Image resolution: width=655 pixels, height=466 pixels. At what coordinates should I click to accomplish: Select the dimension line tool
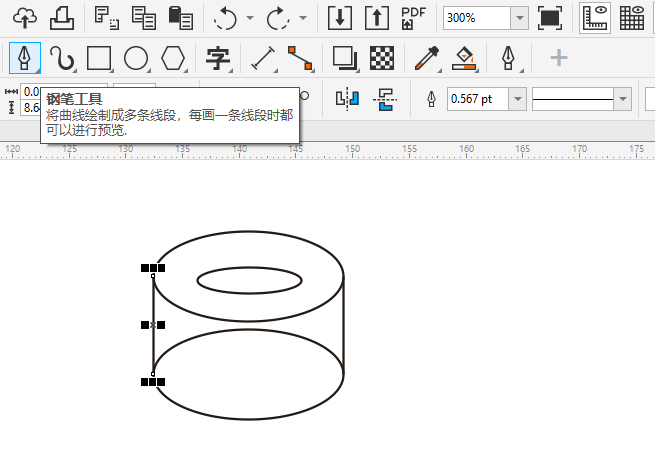[263, 58]
